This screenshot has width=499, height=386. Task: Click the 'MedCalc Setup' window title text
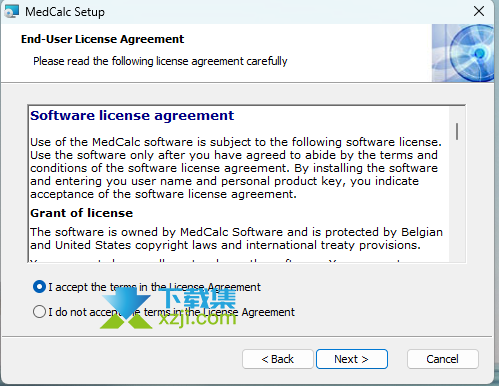pyautogui.click(x=65, y=12)
